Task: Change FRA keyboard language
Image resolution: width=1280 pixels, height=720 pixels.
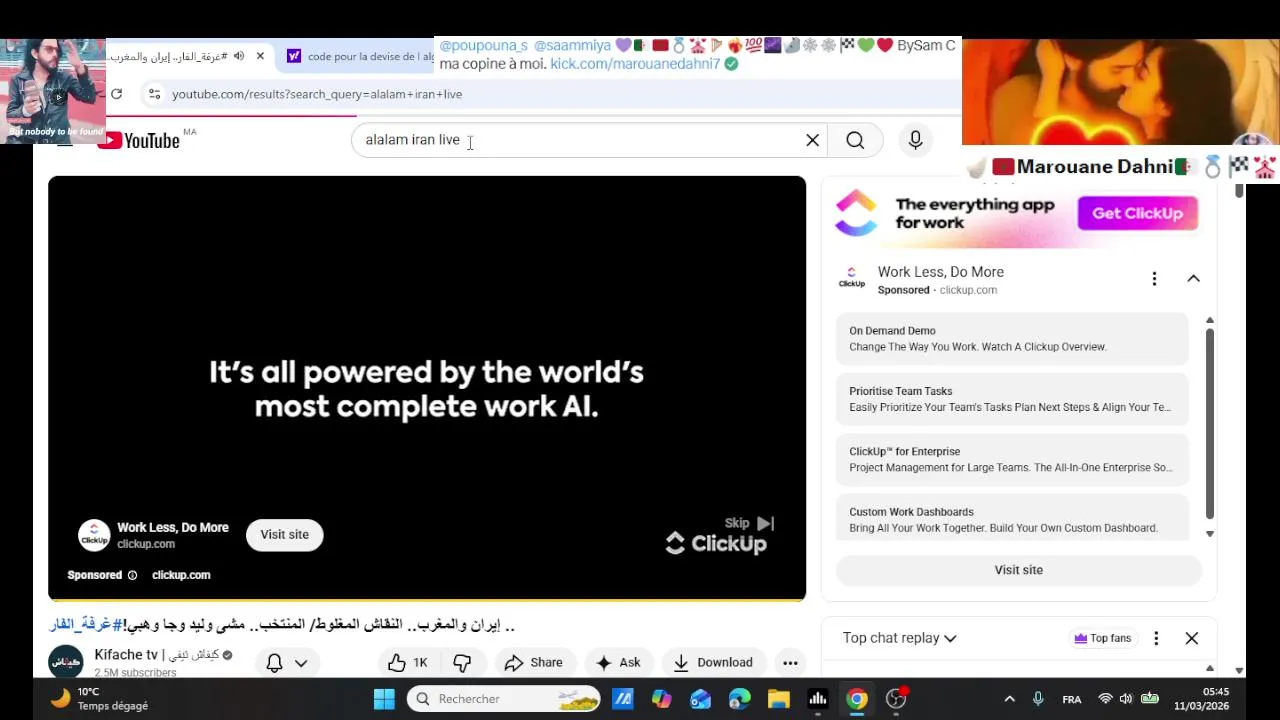Action: [1072, 699]
